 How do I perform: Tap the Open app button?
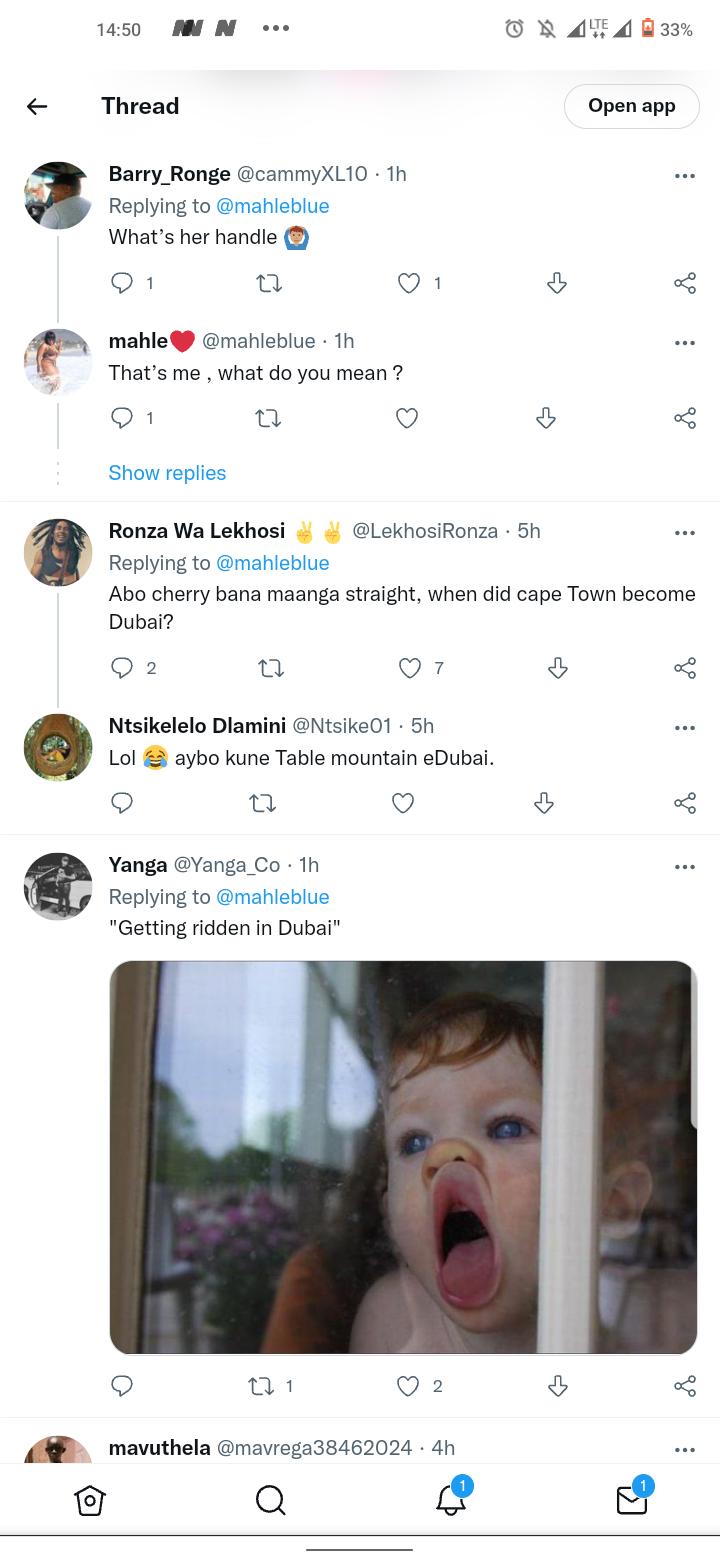[632, 106]
